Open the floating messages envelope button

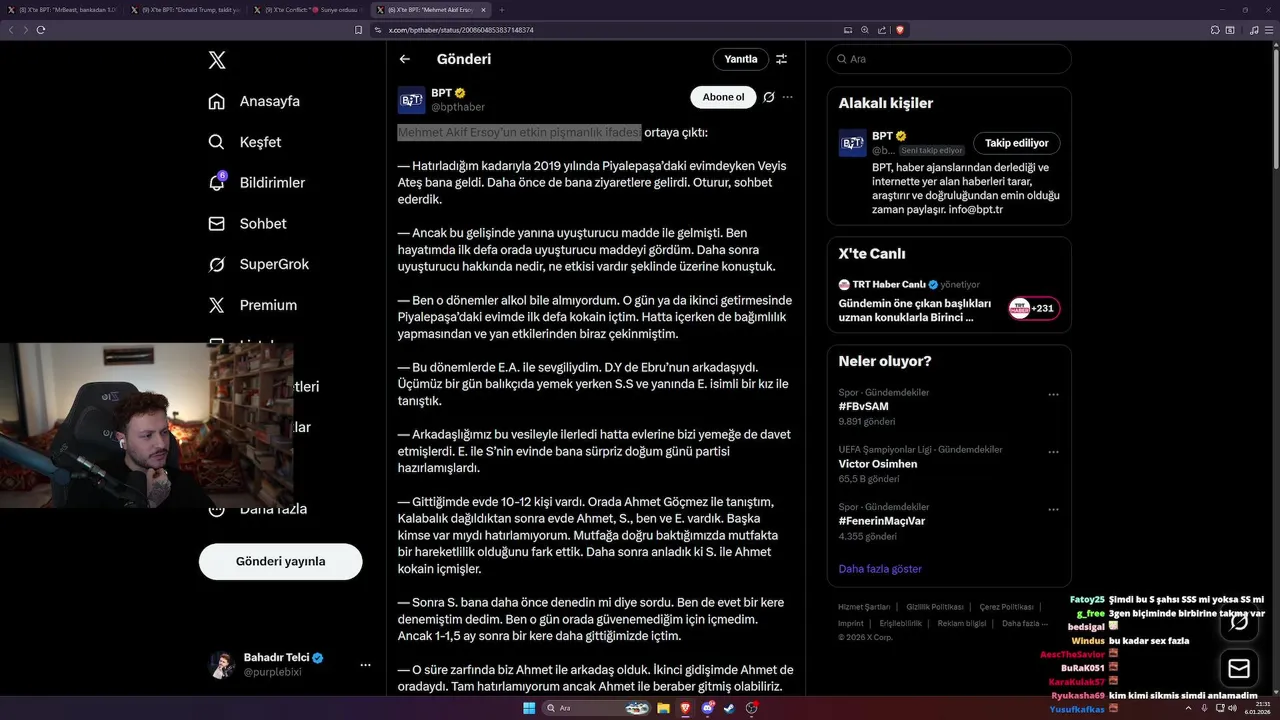click(1239, 668)
